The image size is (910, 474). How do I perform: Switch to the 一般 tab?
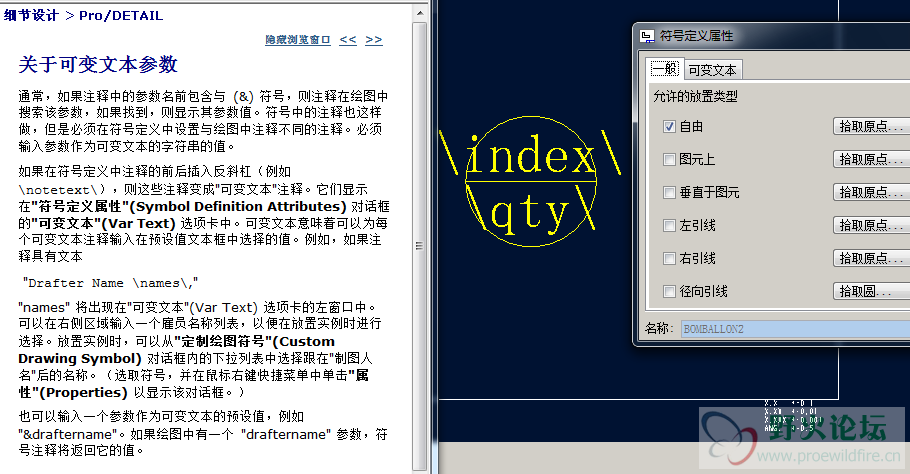pos(665,70)
